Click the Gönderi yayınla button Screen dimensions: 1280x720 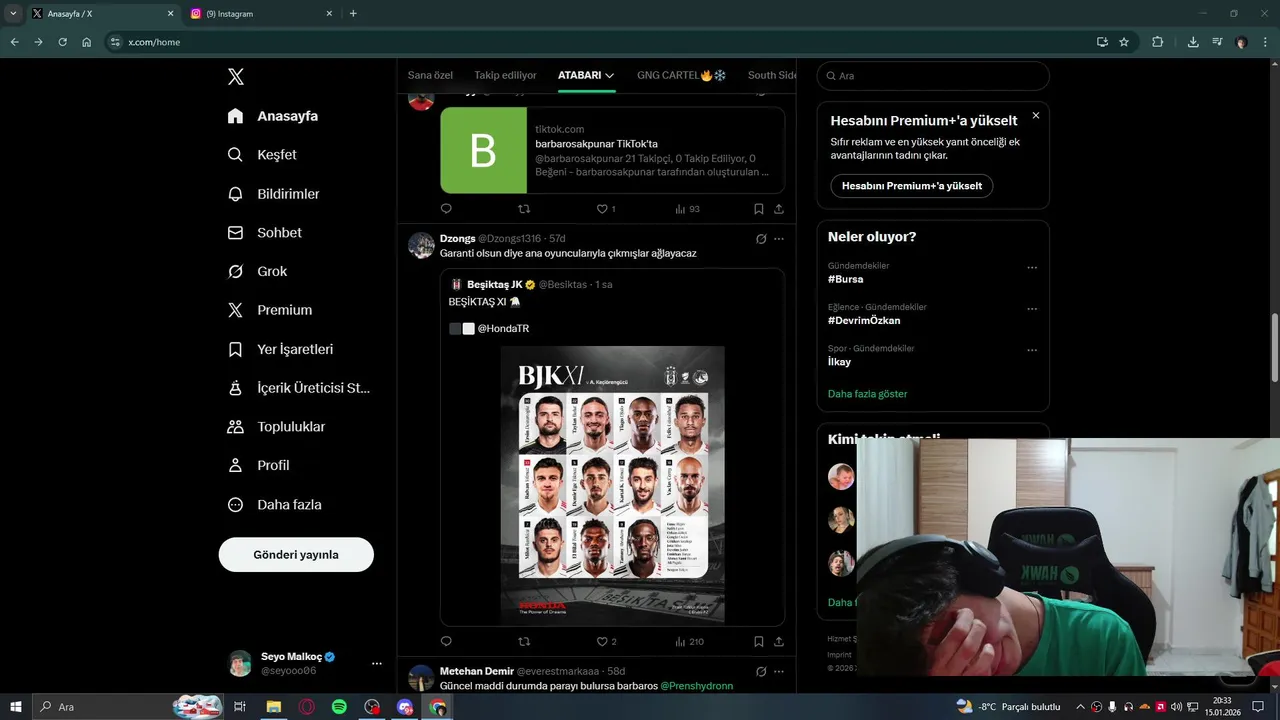click(296, 555)
